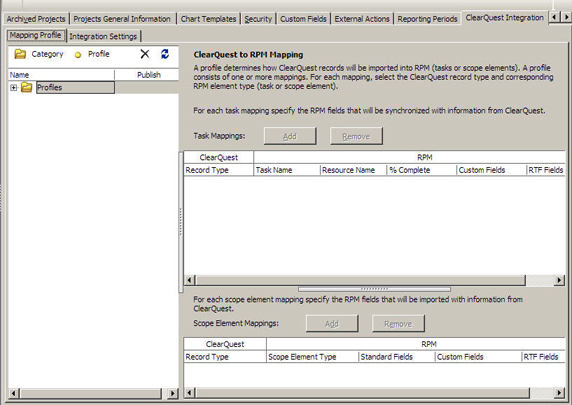This screenshot has height=405, width=572.
Task: Click the Profiles folder icon in the tree
Action: pyautogui.click(x=26, y=88)
